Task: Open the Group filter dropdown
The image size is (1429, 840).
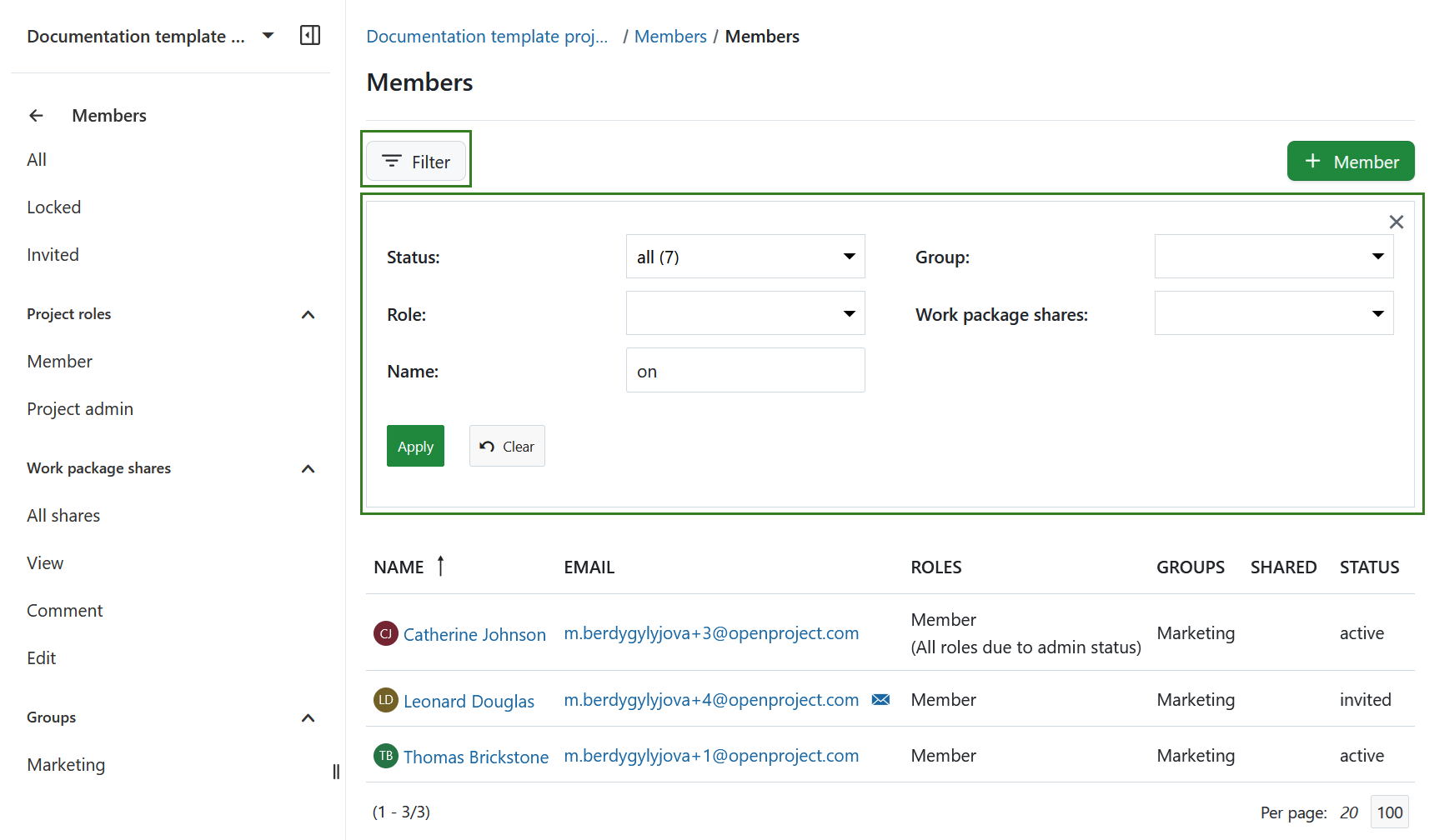Action: 1377,256
